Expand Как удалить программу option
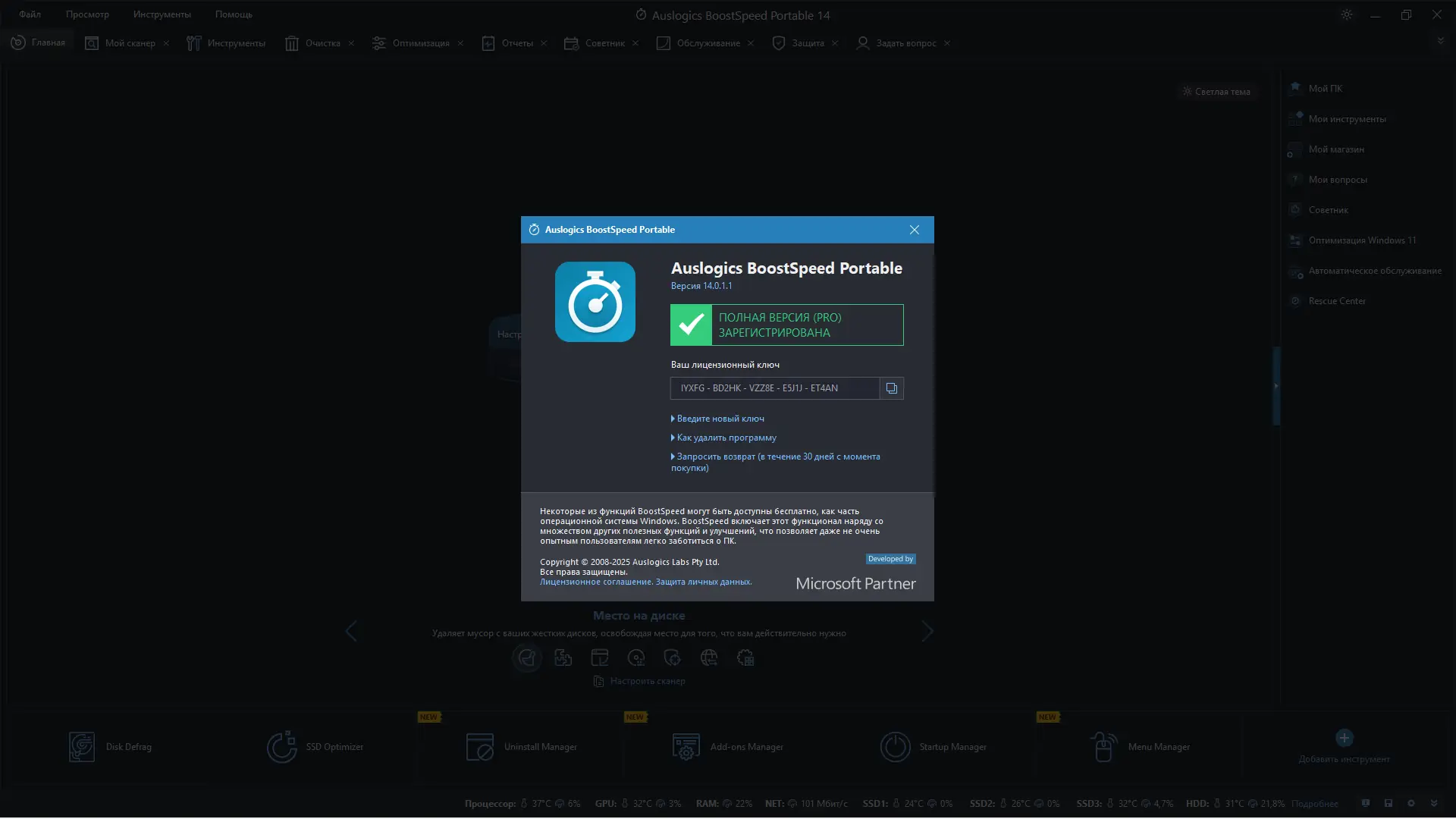Screen dimensions: 1456x819 tap(726, 438)
